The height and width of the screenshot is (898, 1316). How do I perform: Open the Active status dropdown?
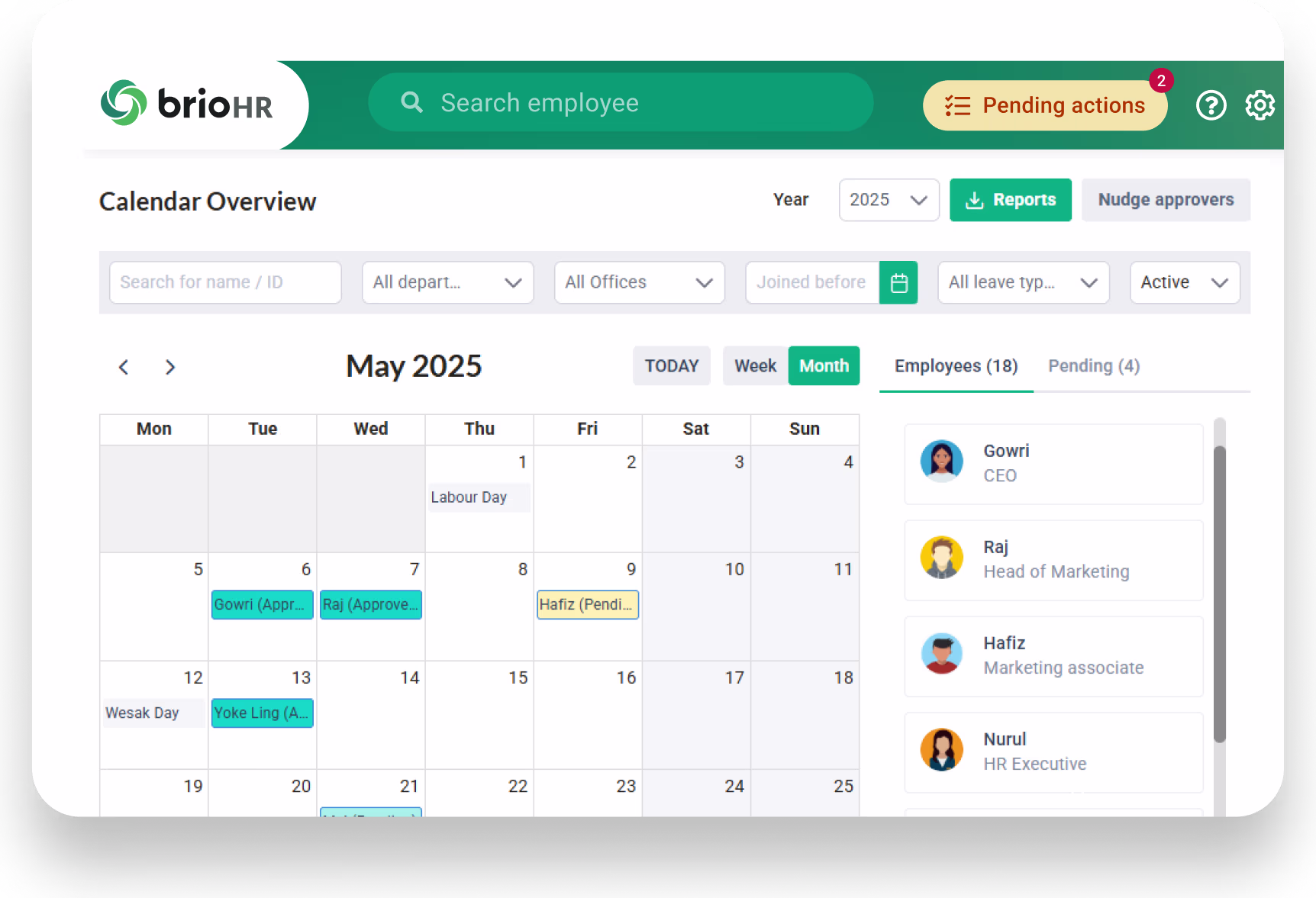1184,283
